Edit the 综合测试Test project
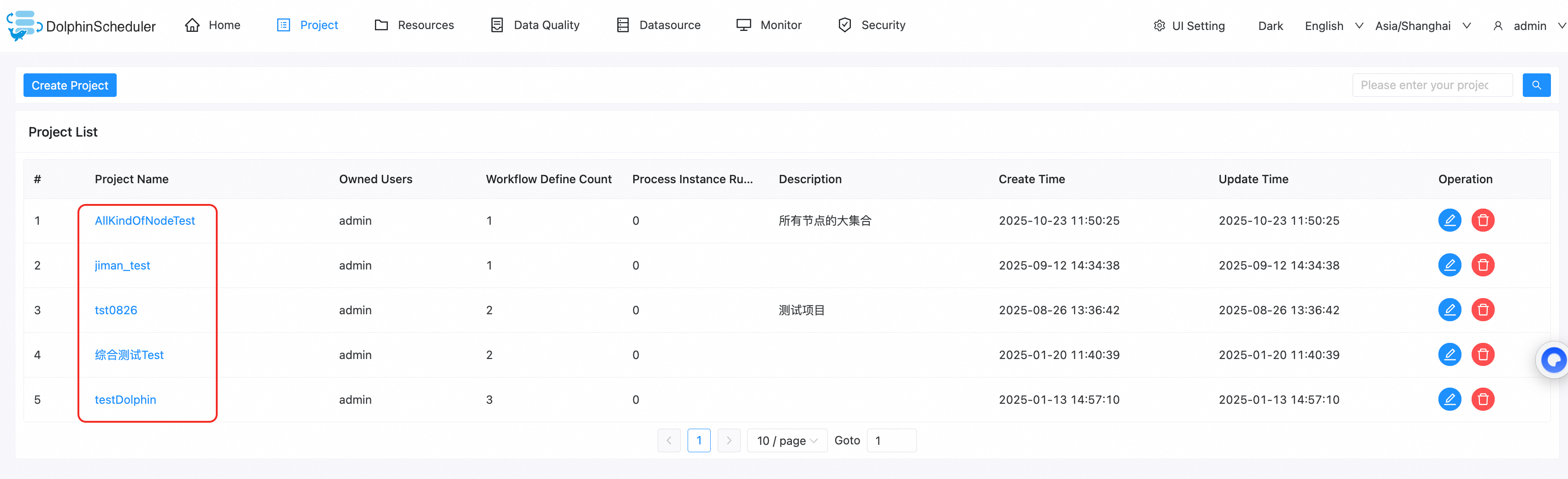The width and height of the screenshot is (1568, 479). pos(1449,355)
